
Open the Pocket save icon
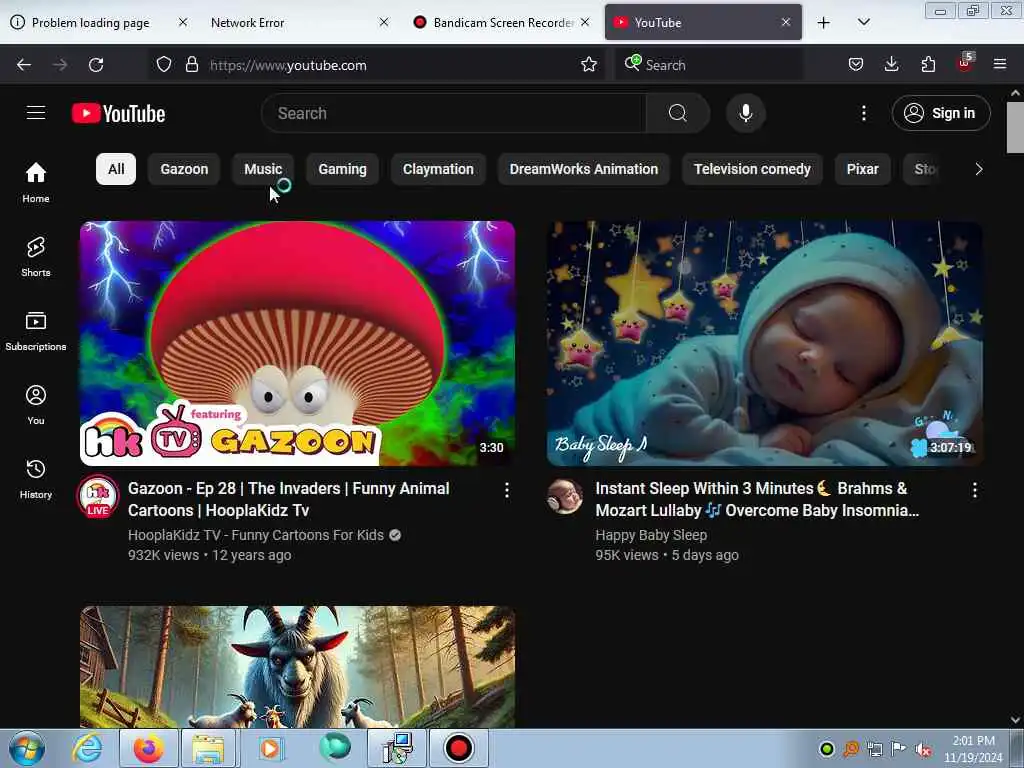(856, 65)
